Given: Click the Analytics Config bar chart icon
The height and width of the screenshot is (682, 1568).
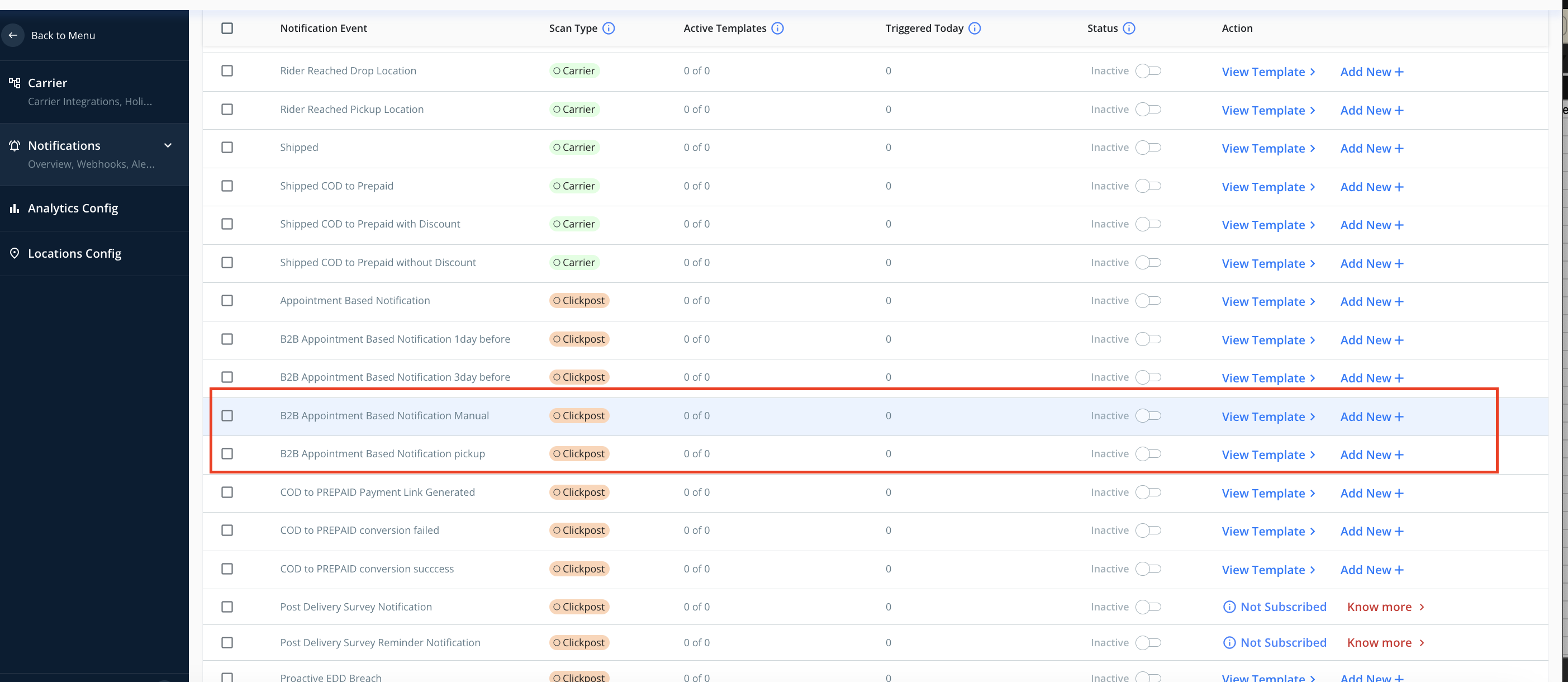Looking at the screenshot, I should 15,209.
